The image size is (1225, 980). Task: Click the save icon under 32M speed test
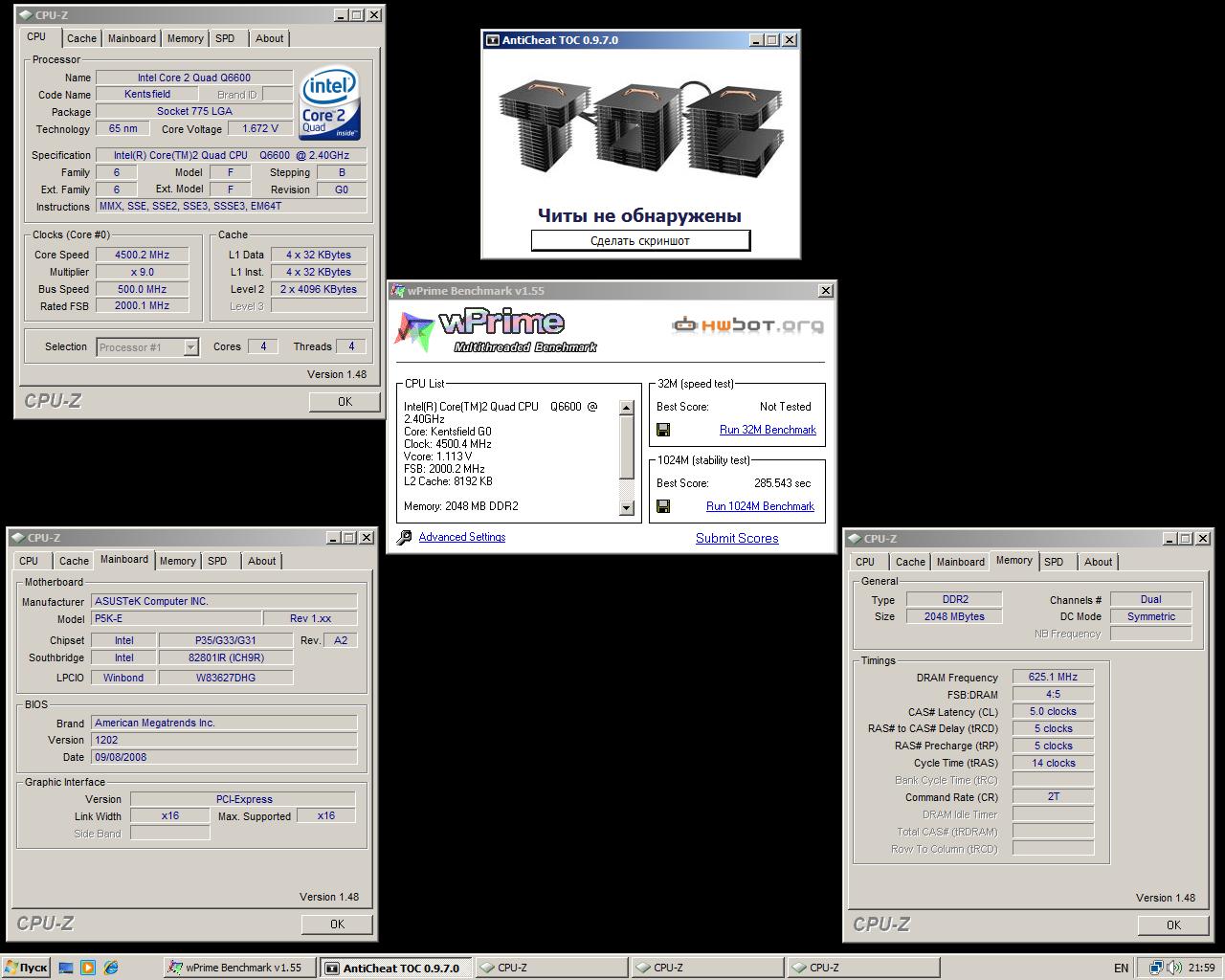(x=663, y=431)
